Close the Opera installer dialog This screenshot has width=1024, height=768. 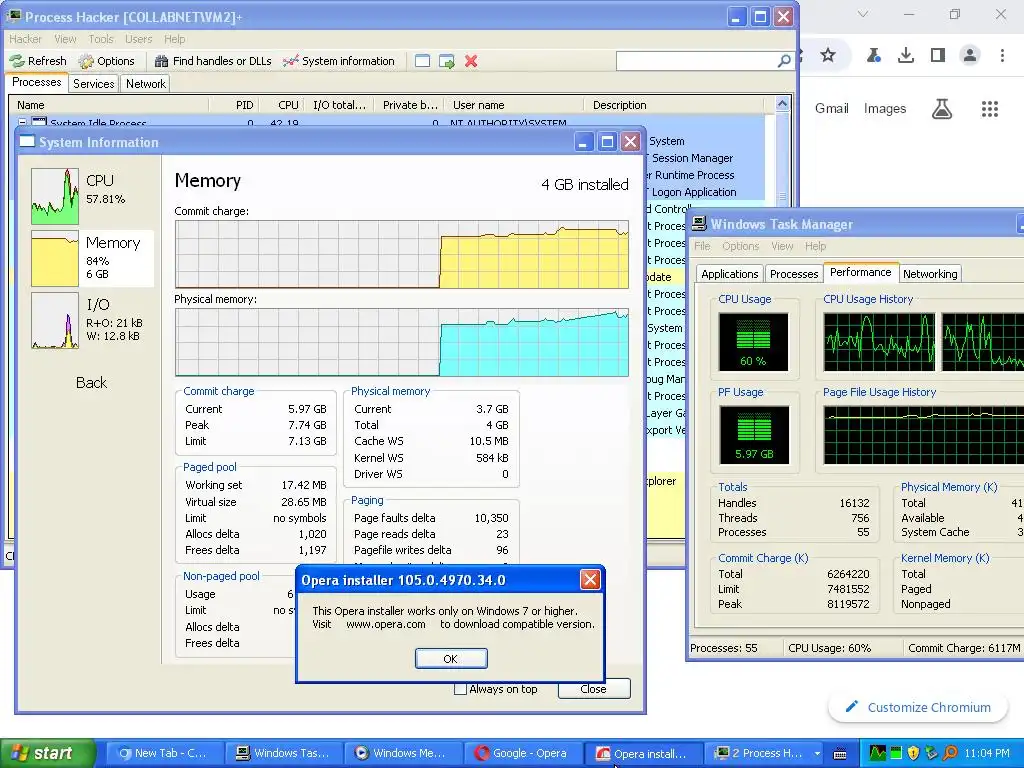coord(590,579)
